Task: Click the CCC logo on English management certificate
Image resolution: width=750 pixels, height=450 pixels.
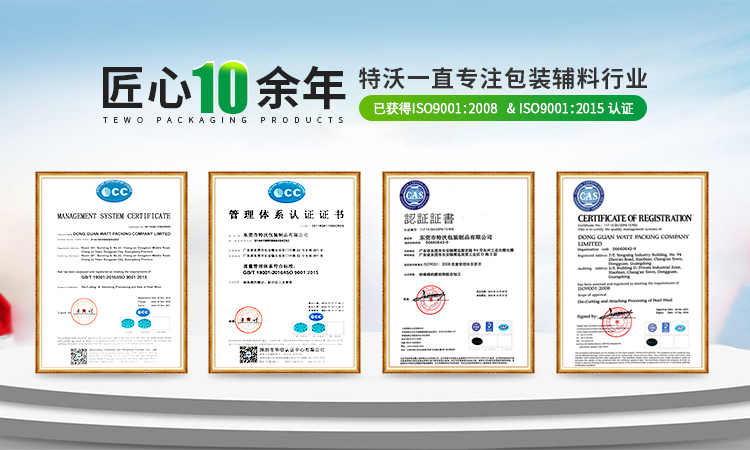Action: [114, 192]
